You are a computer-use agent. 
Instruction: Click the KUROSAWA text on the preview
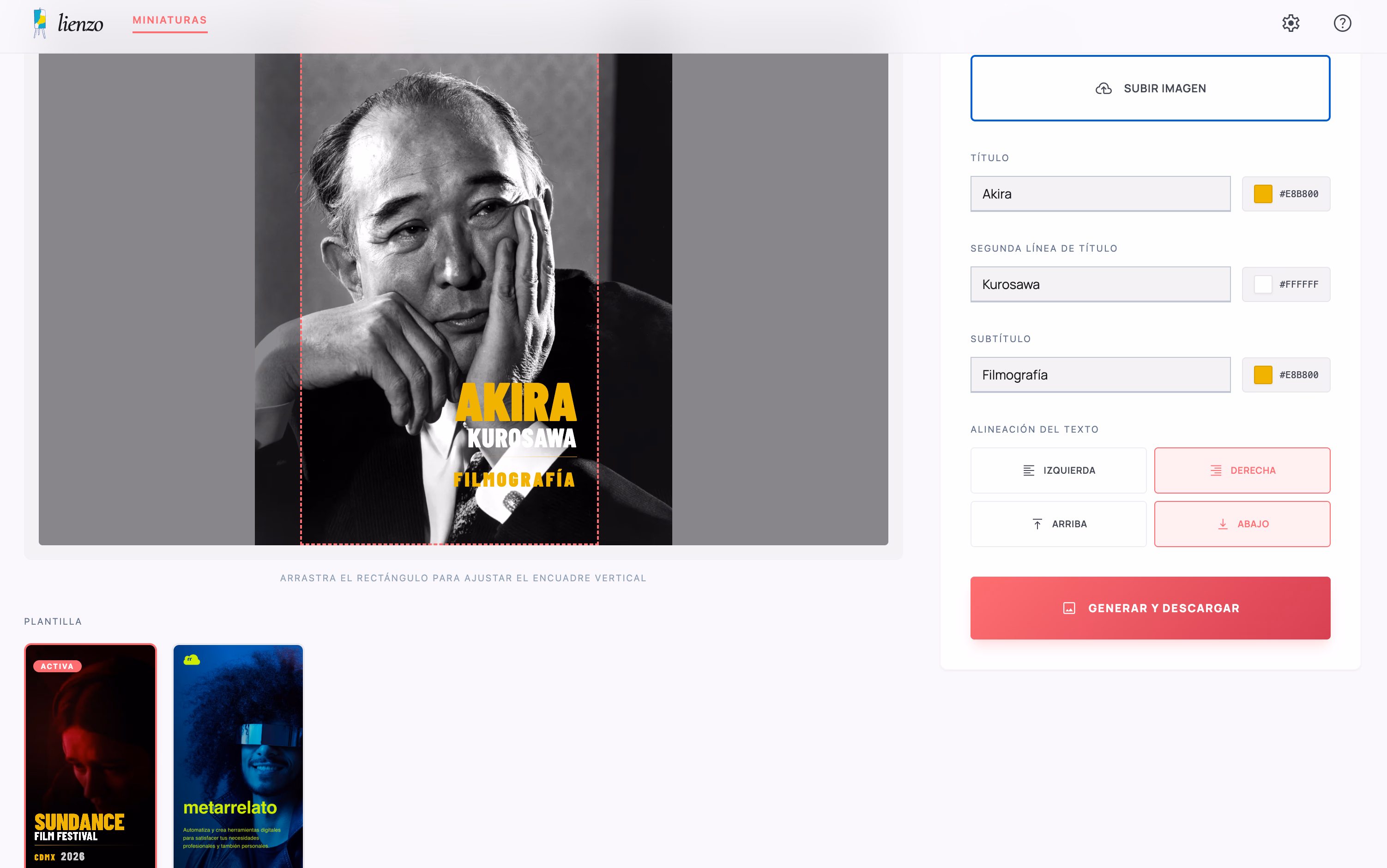[521, 438]
